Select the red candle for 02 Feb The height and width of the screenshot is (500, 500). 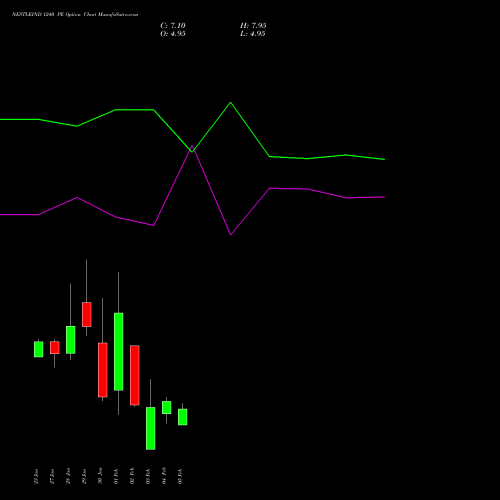pyautogui.click(x=135, y=375)
